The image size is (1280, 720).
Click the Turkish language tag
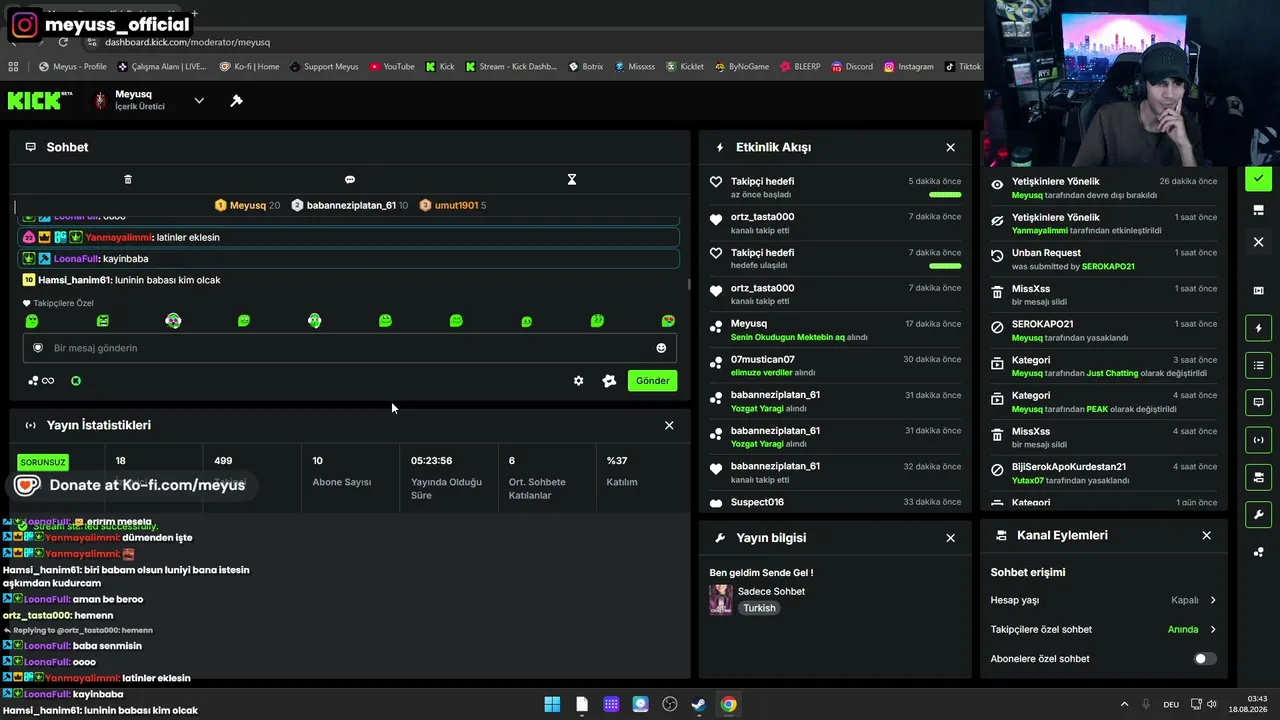click(759, 608)
